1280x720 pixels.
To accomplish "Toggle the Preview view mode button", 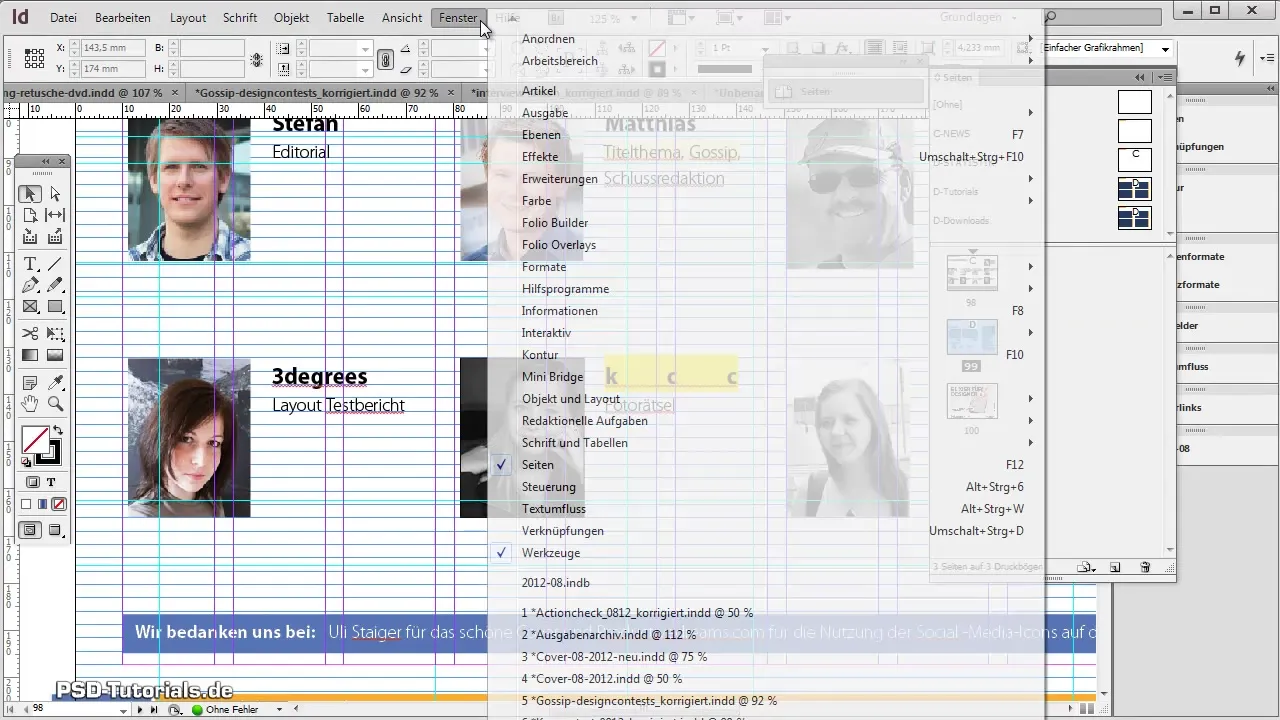I will 55,530.
